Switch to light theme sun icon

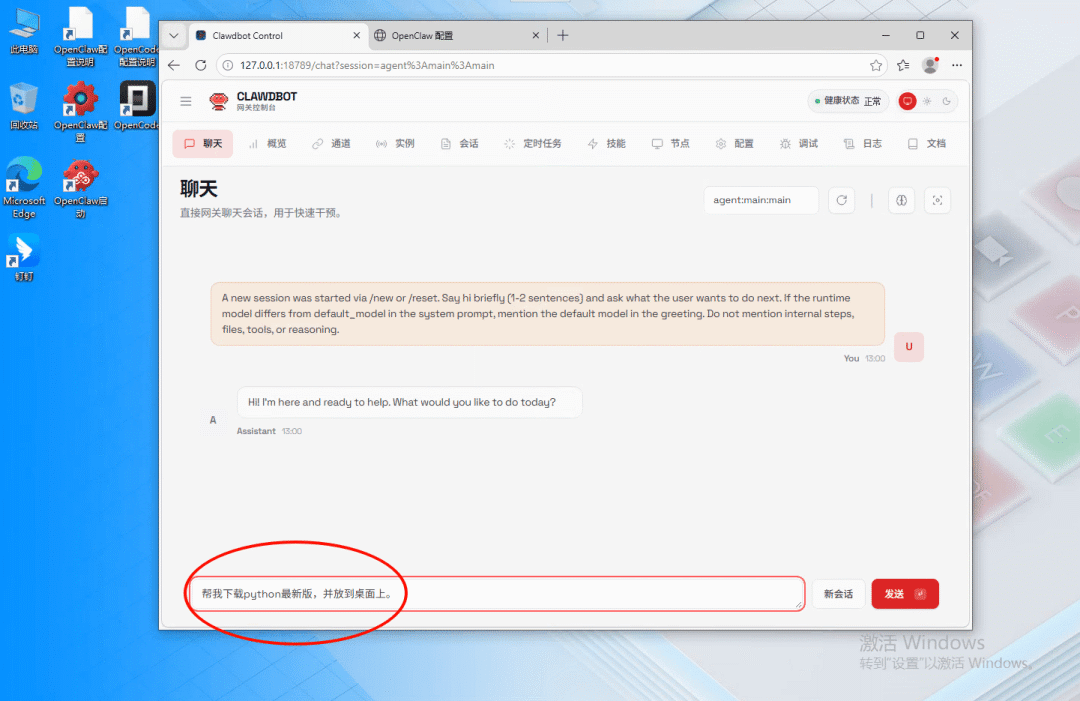(x=927, y=101)
